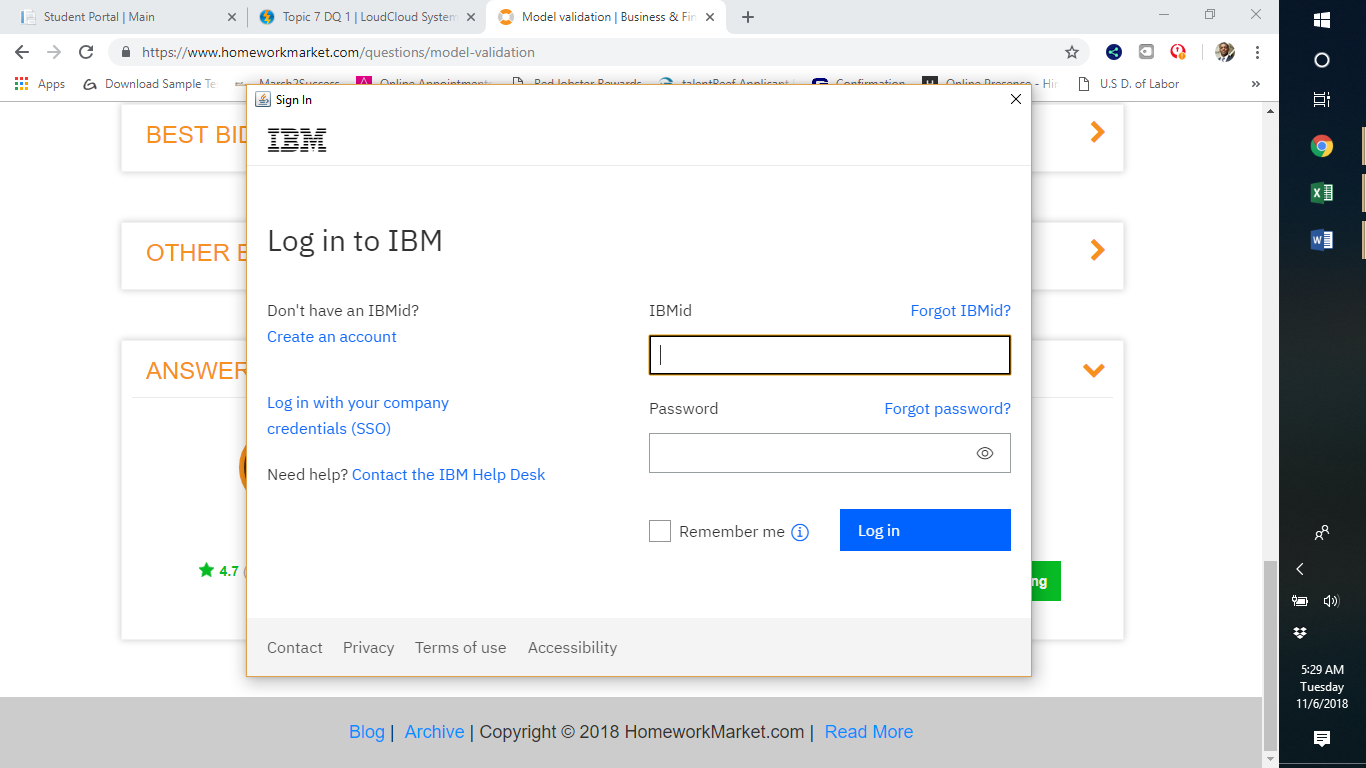Screen dimensions: 1366x768
Task: Click the blue share extension icon
Action: coord(1114,52)
